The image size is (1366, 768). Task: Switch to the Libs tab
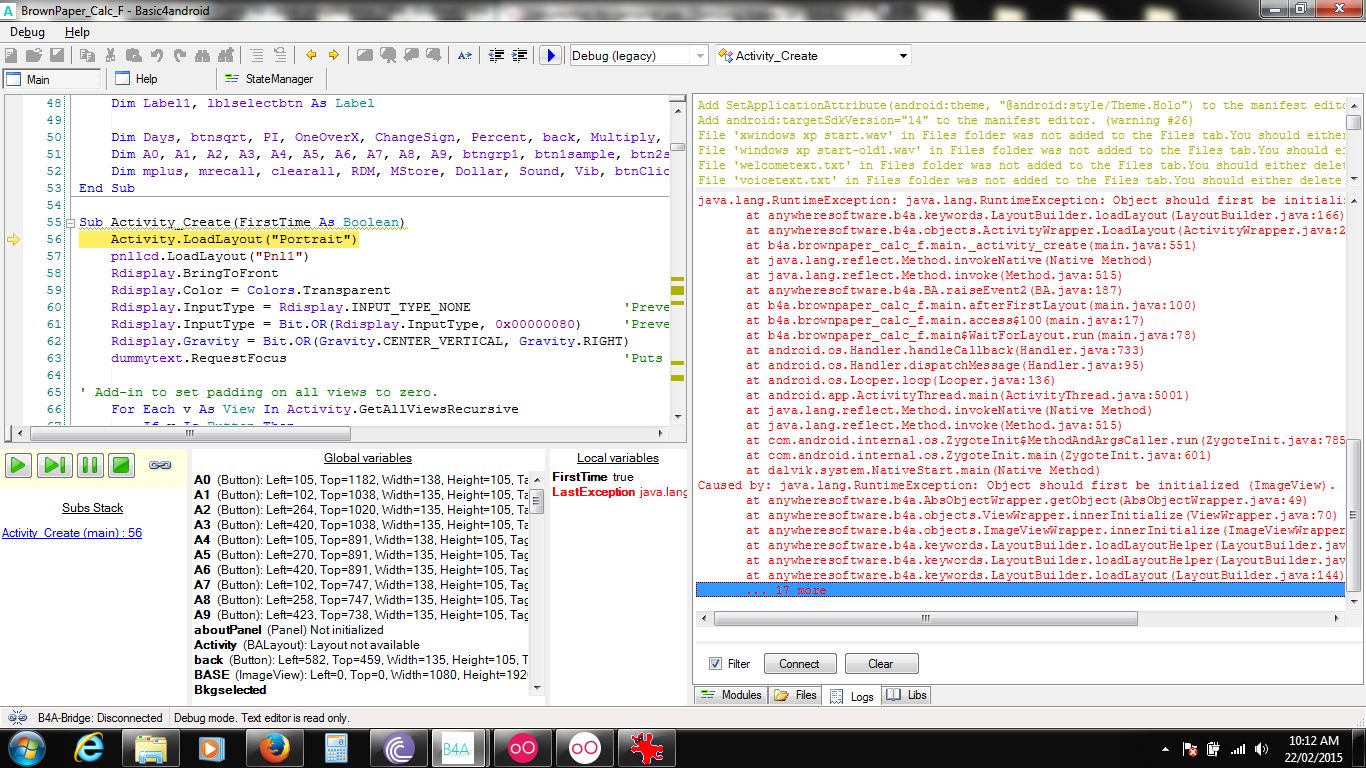[906, 696]
